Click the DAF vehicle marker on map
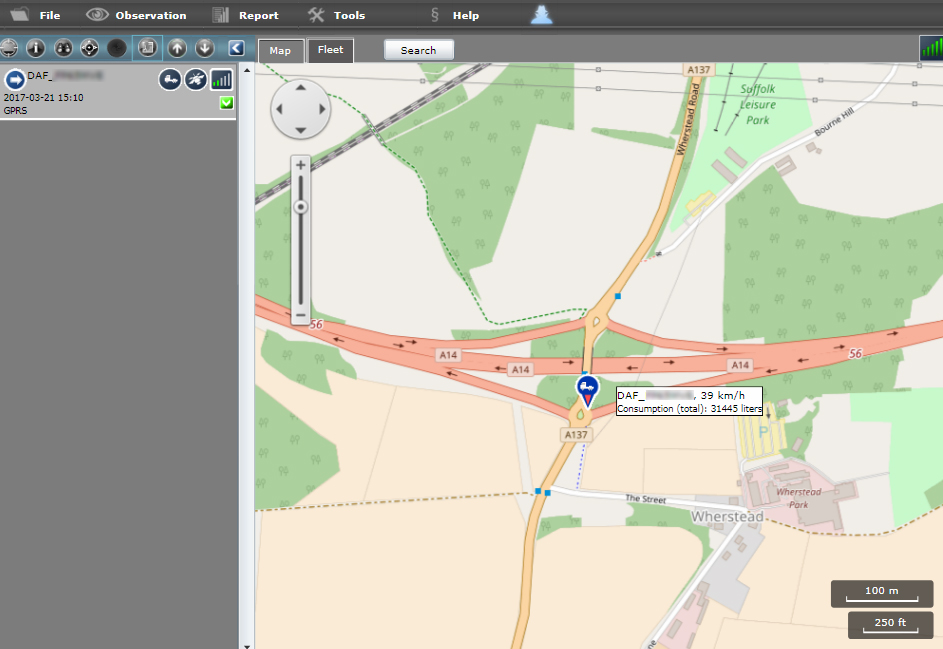The width and height of the screenshot is (943, 649). coord(586,389)
